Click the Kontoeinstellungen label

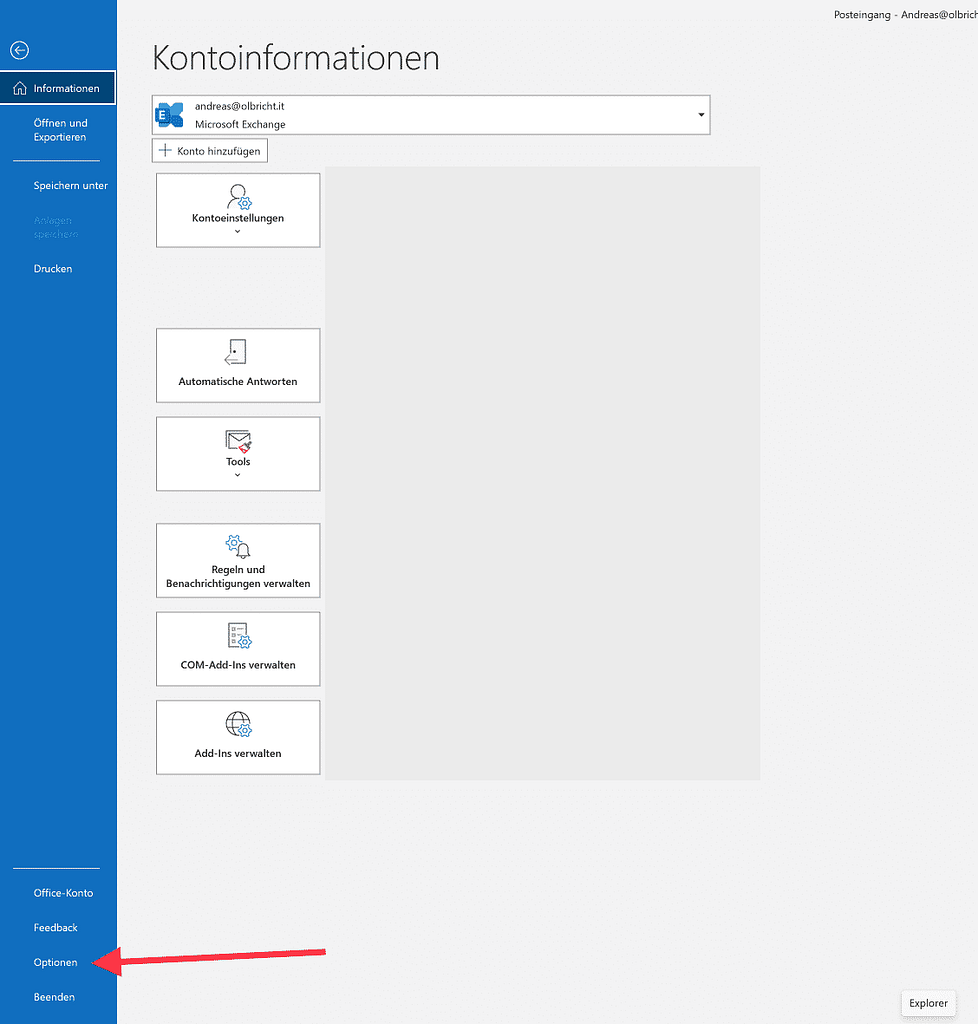238,218
